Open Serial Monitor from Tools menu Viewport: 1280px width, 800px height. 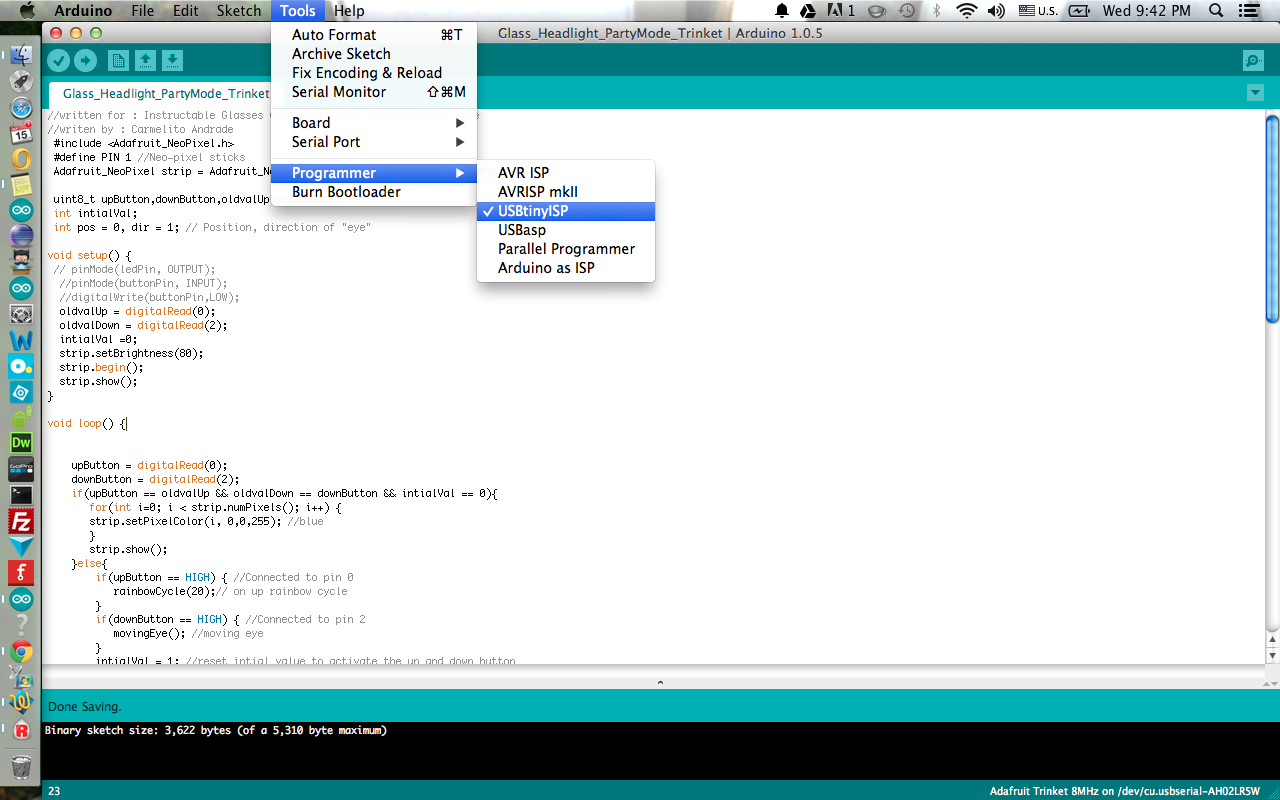point(374,92)
